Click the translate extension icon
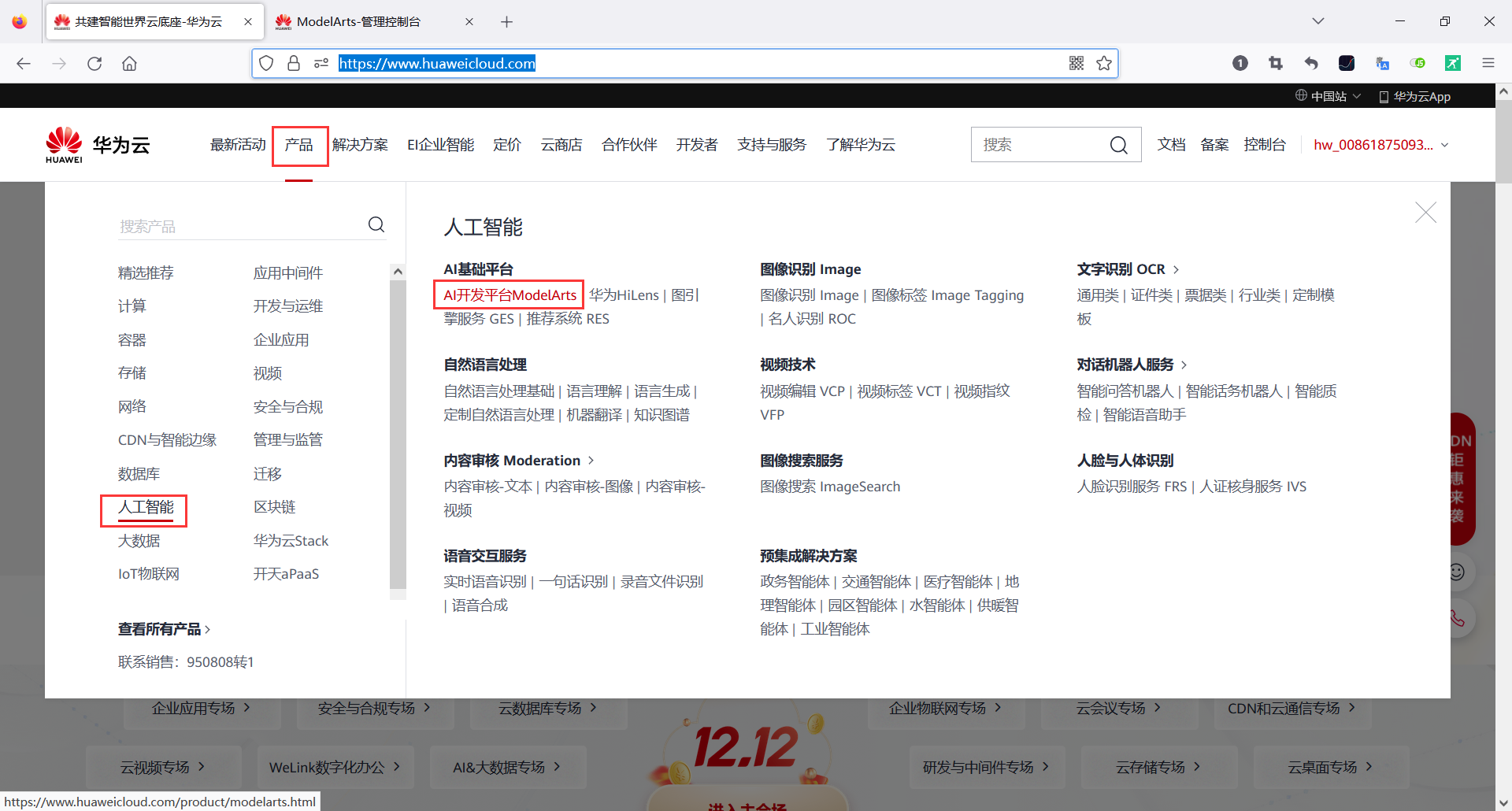 click(x=1382, y=63)
